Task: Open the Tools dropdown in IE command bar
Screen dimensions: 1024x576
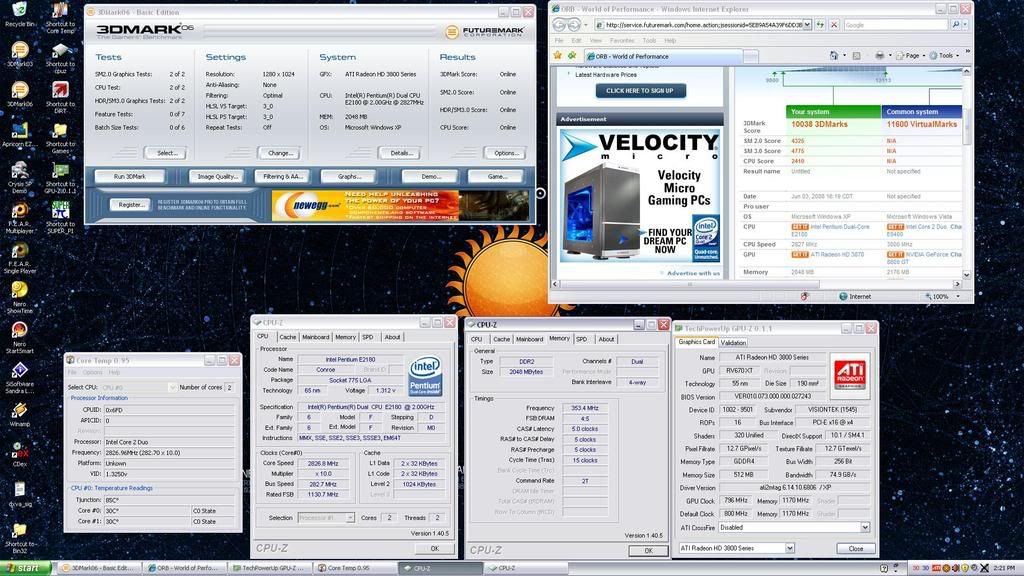Action: 944,56
